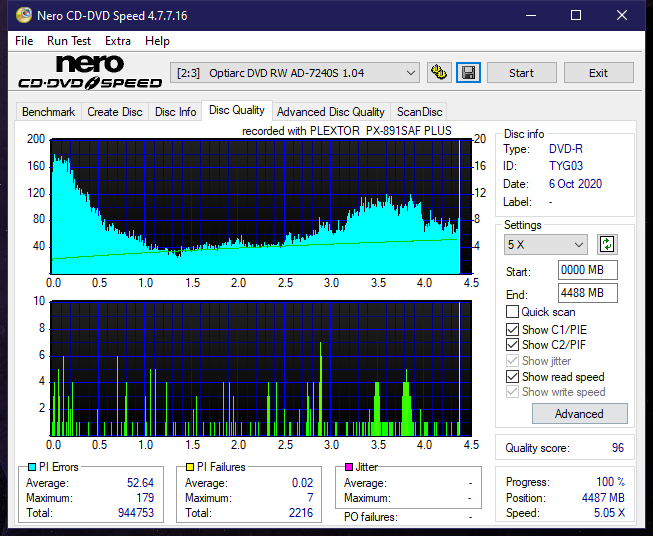The width and height of the screenshot is (653, 536).
Task: Click the refresh speed settings icon
Action: coord(607,244)
